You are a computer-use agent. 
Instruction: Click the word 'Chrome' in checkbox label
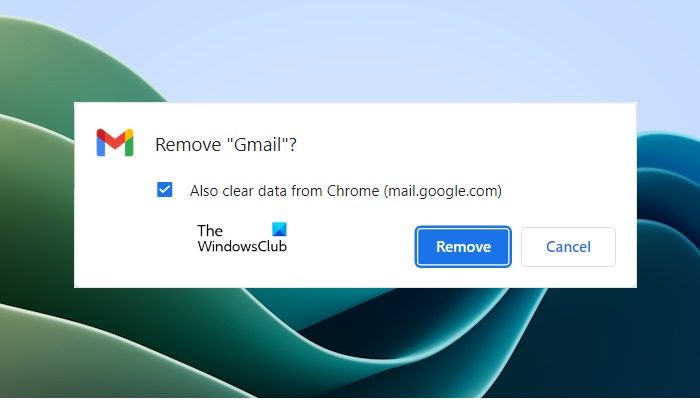[x=353, y=191]
